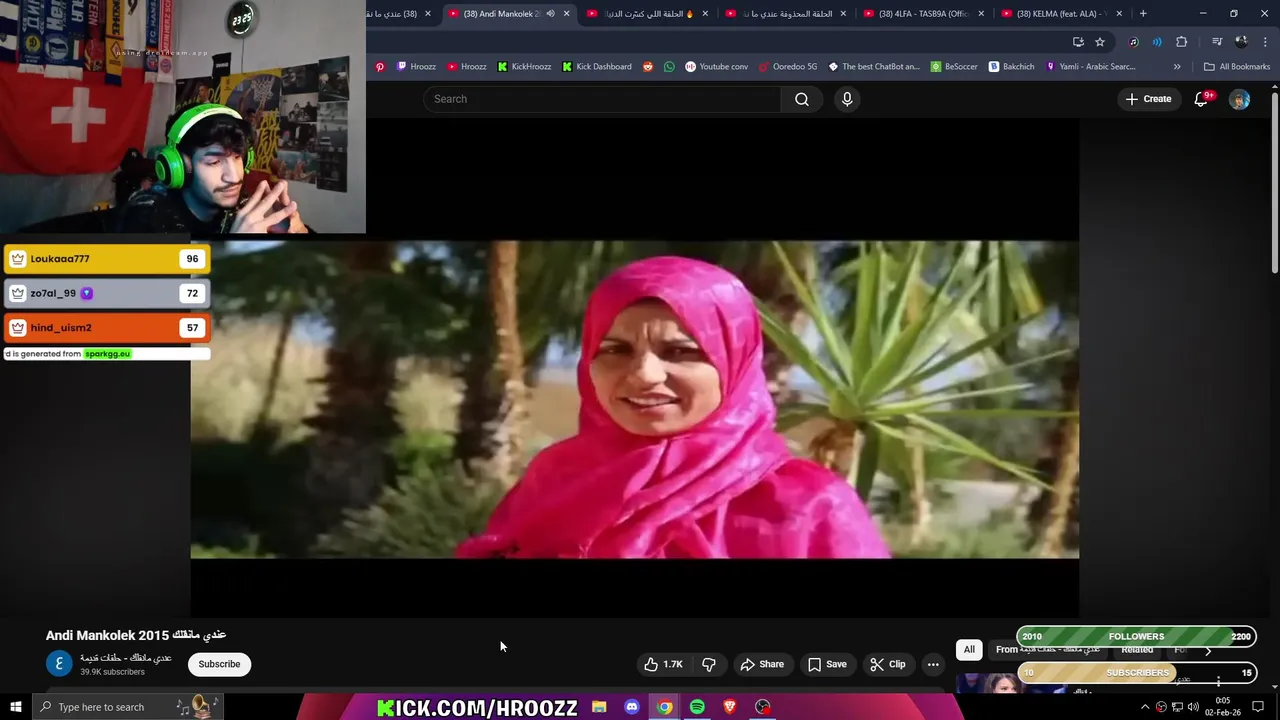The height and width of the screenshot is (720, 1280).
Task: Open the All Bookmarks folder
Action: point(1237,67)
